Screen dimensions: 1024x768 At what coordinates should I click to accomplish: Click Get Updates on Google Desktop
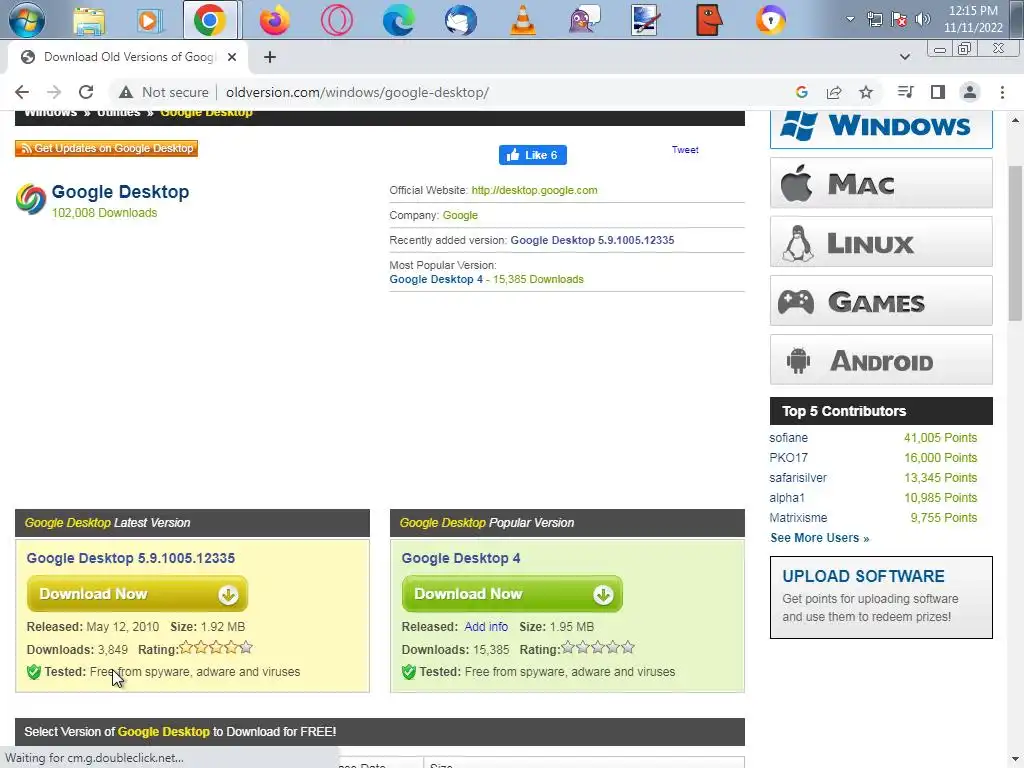point(106,148)
